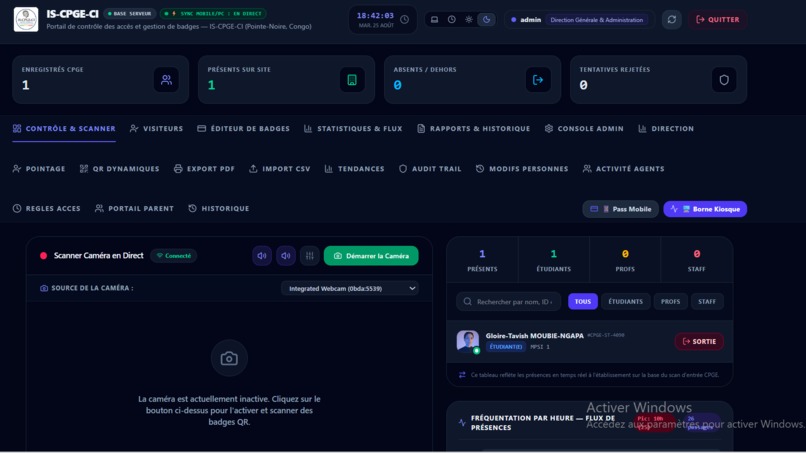This screenshot has height=453, width=806.
Task: Switch to Éditeur de badges tab
Action: pyautogui.click(x=244, y=129)
